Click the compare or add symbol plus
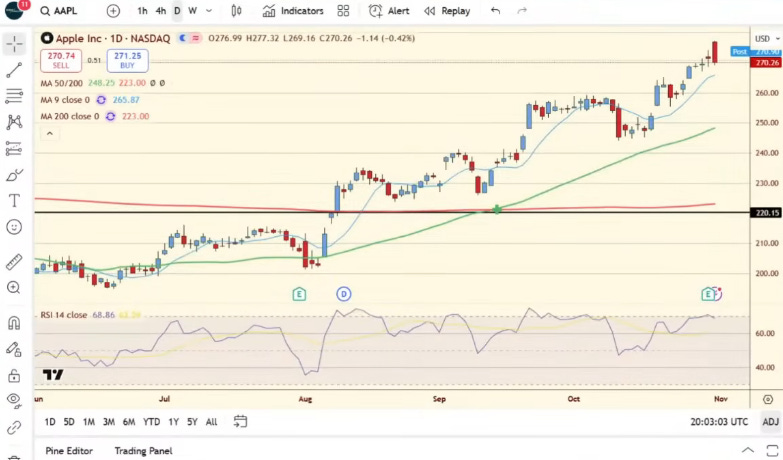 pos(113,11)
